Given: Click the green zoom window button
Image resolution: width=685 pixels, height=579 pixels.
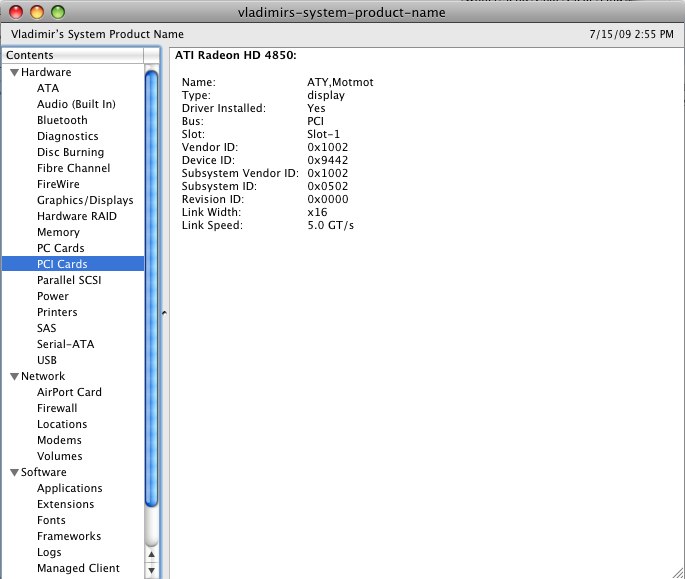Looking at the screenshot, I should (58, 12).
